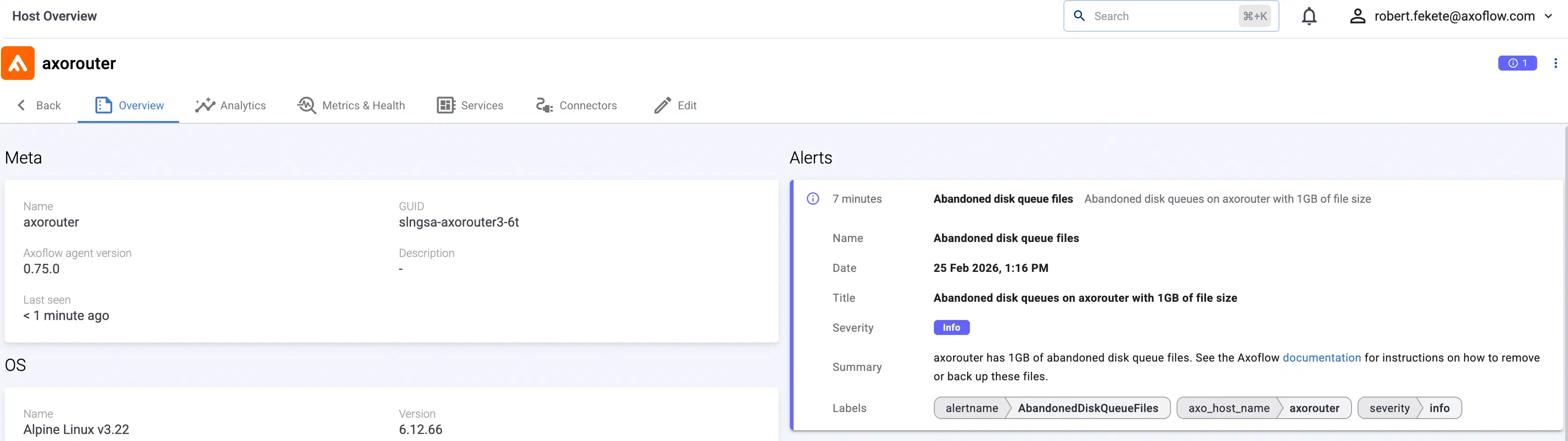Click the severity info label chip
The width and height of the screenshot is (1568, 441).
[1409, 408]
